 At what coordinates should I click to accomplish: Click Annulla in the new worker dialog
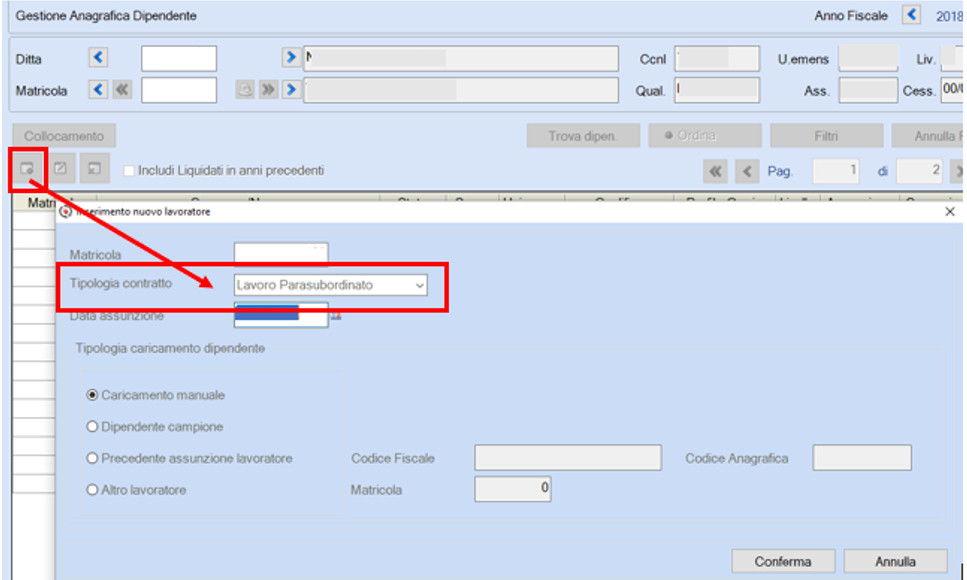point(895,561)
